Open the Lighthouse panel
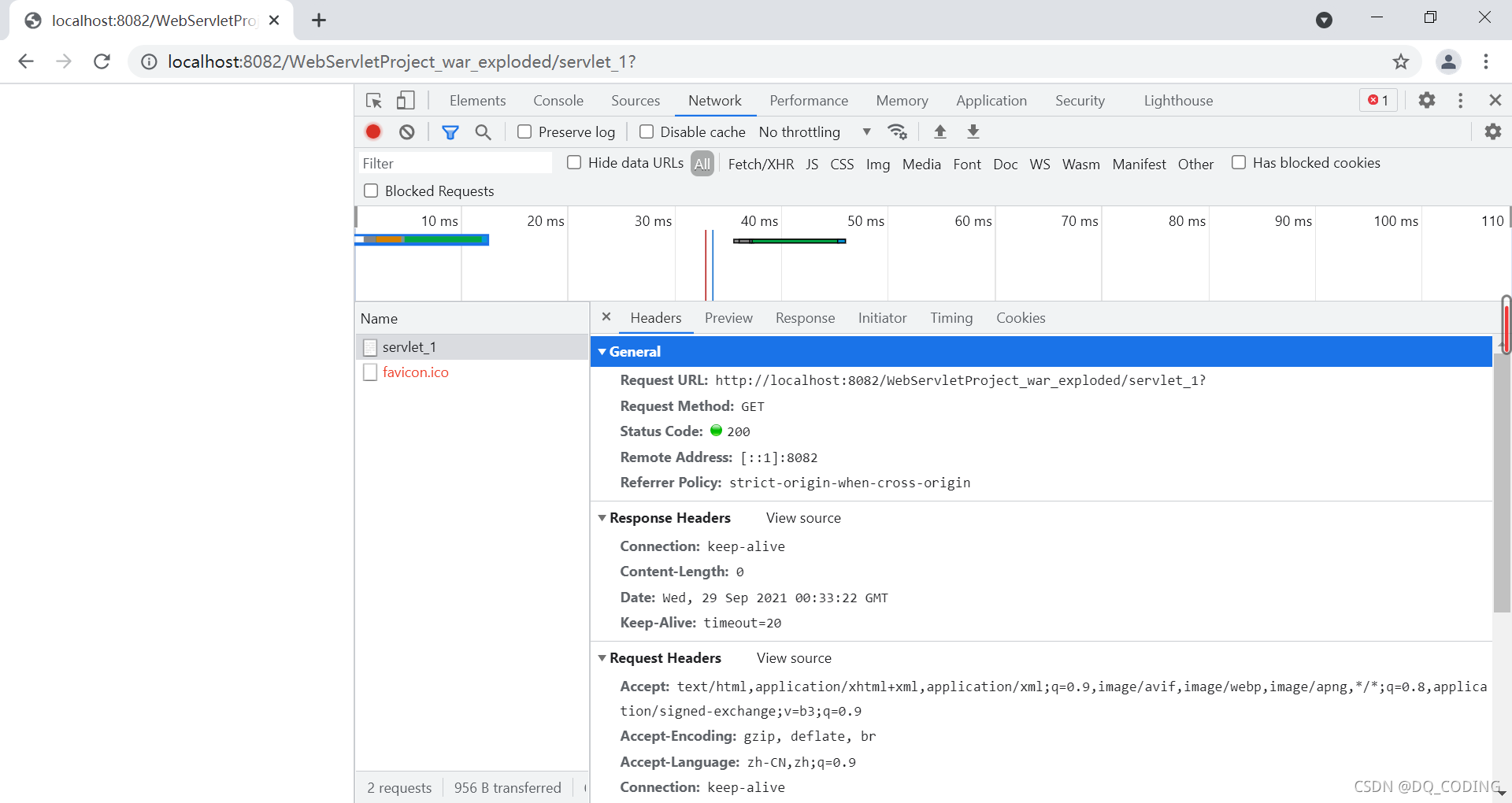This screenshot has width=1512, height=803. 1178,100
